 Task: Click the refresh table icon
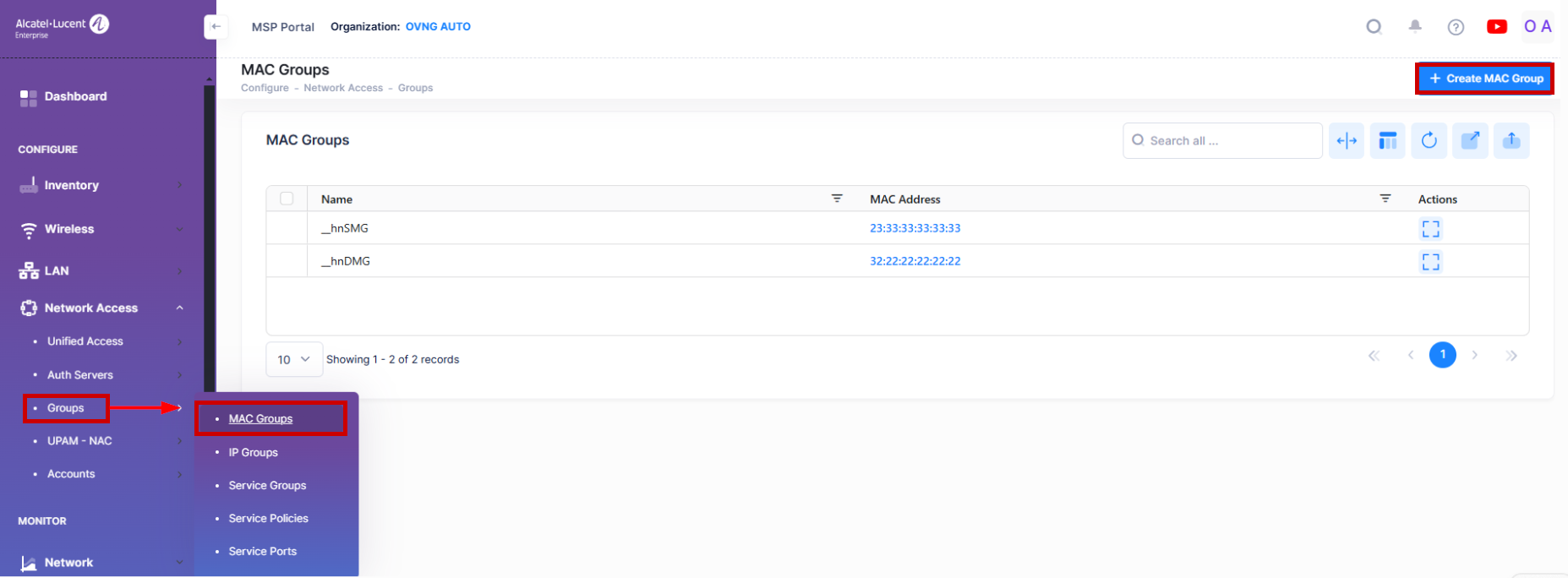[x=1429, y=141]
